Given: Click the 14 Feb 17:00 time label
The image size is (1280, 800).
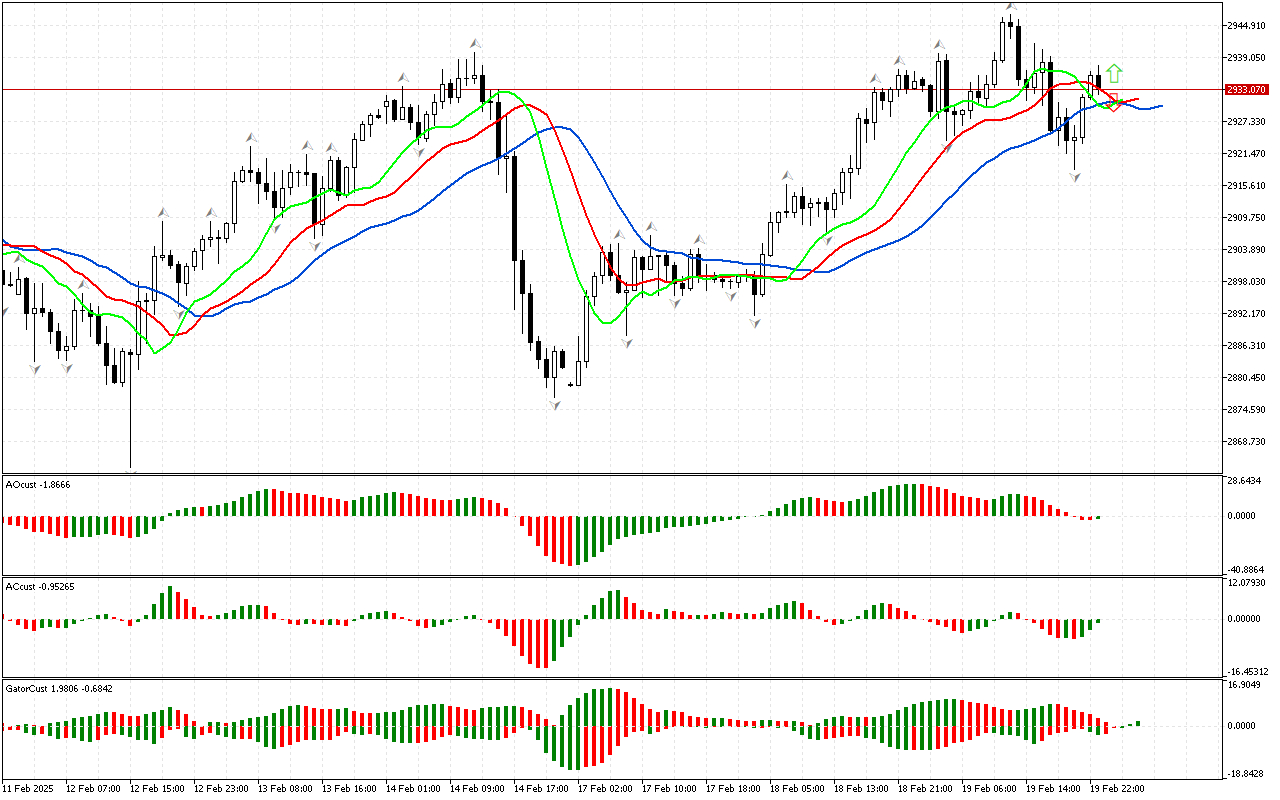Looking at the screenshot, I should point(541,789).
